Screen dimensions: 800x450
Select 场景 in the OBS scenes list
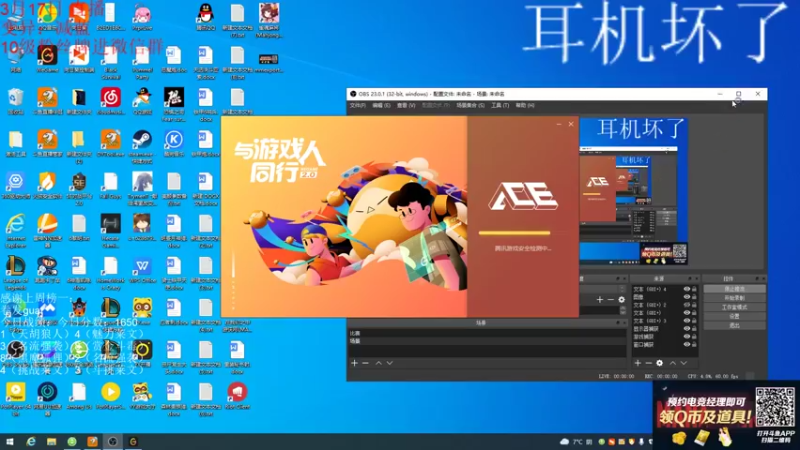487,341
